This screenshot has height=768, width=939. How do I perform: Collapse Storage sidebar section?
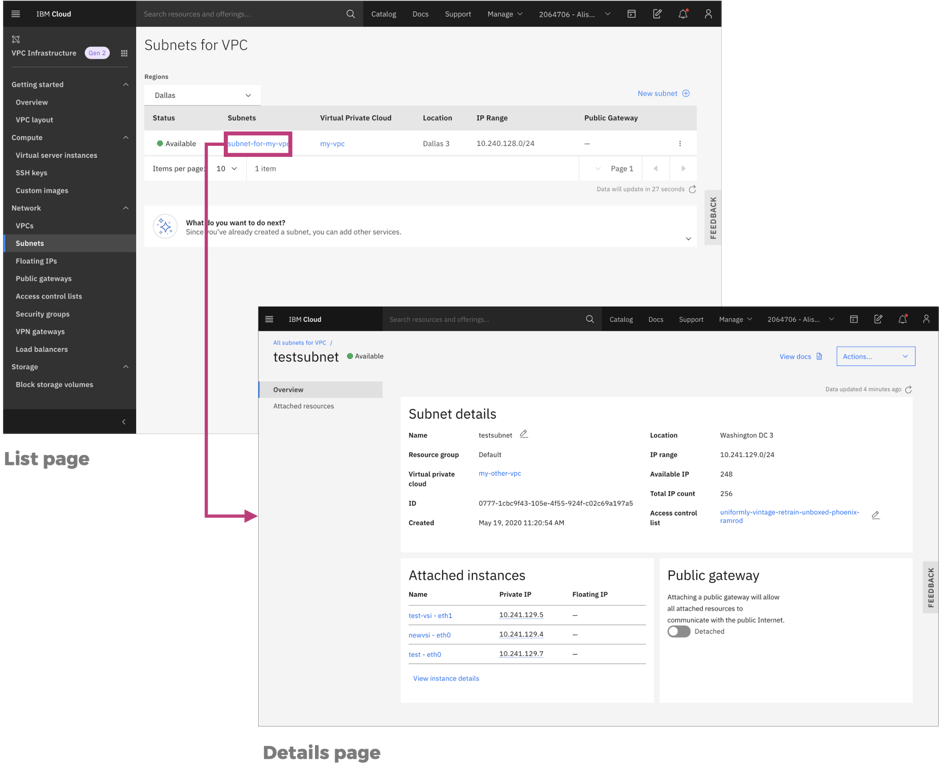coord(126,367)
